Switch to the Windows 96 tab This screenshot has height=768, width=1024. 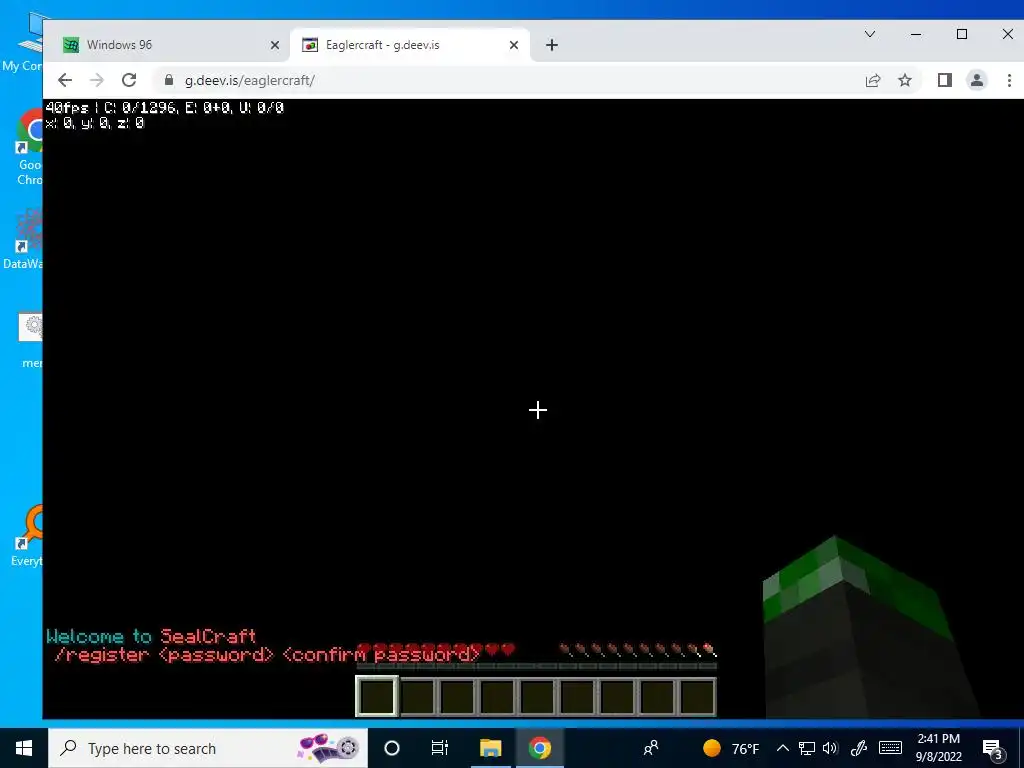[x=171, y=45]
